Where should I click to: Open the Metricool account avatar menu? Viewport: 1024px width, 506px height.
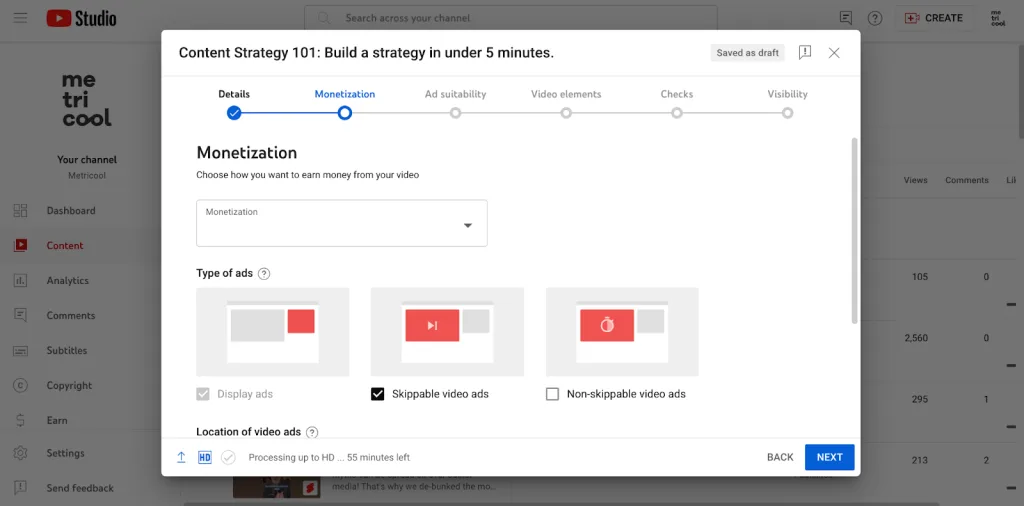pos(996,18)
